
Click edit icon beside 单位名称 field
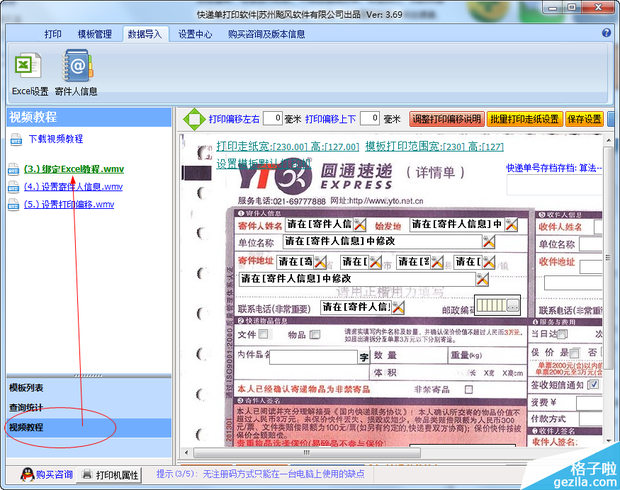point(488,241)
